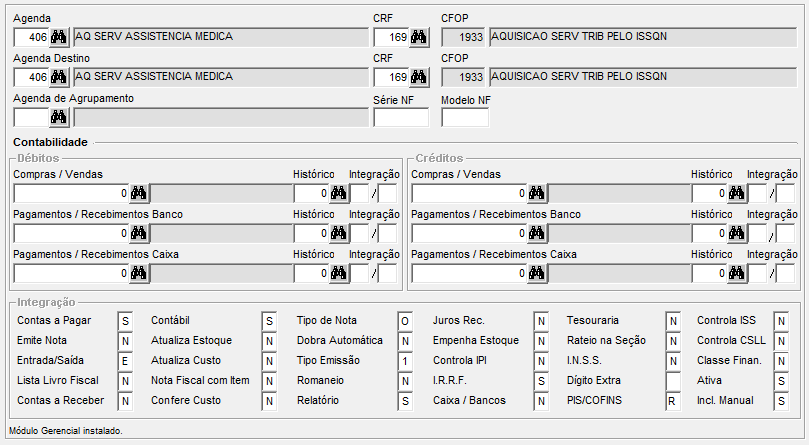Screen dimensions: 809x445
Task: Search Créditos Pagamentos / Recebimentos Banco account
Action: click(x=537, y=233)
